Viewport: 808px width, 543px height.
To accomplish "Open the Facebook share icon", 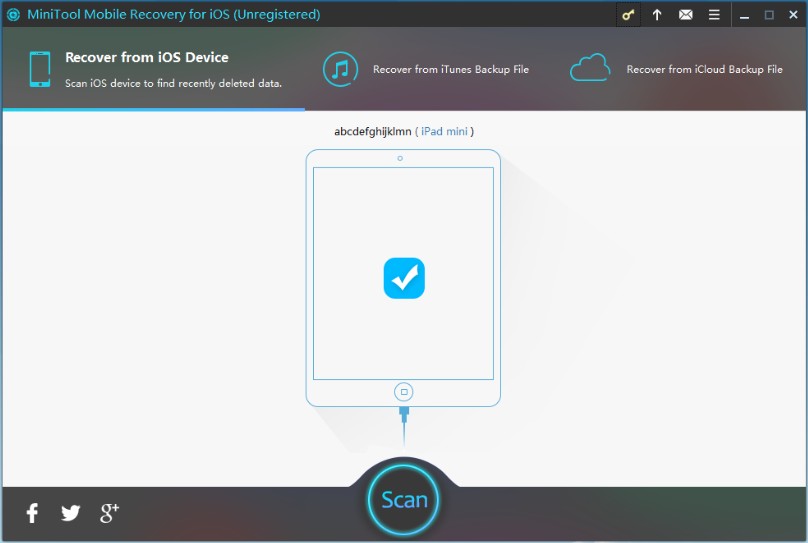I will point(32,513).
